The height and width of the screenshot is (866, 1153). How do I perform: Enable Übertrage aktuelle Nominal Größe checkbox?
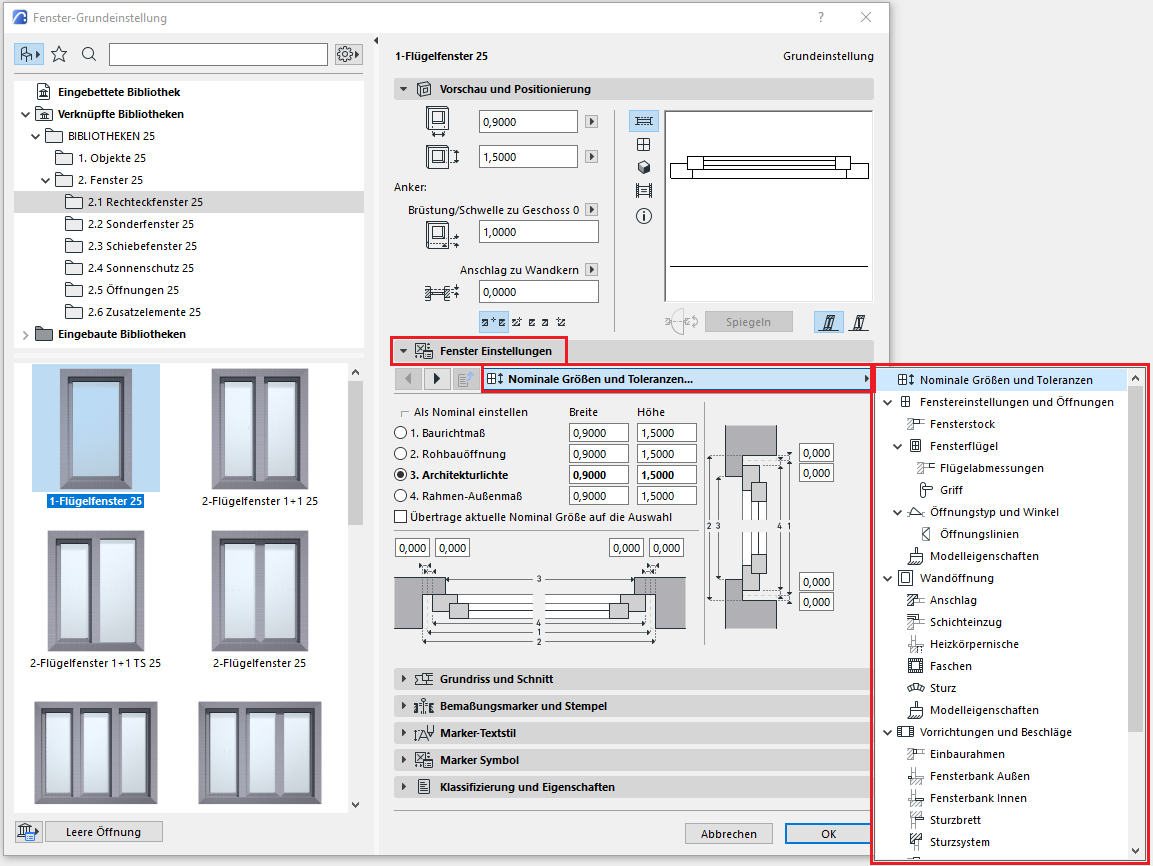(401, 517)
